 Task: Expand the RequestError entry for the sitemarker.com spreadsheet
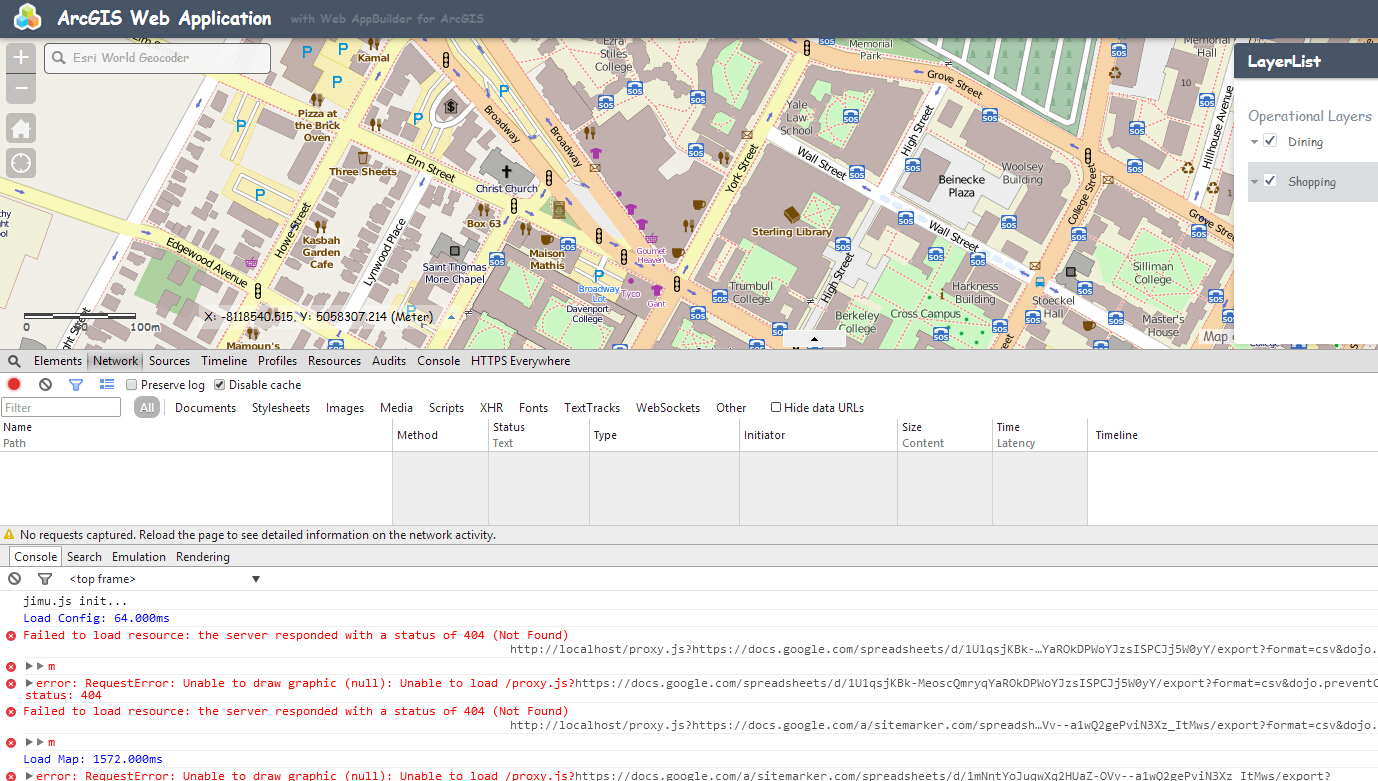coord(29,775)
